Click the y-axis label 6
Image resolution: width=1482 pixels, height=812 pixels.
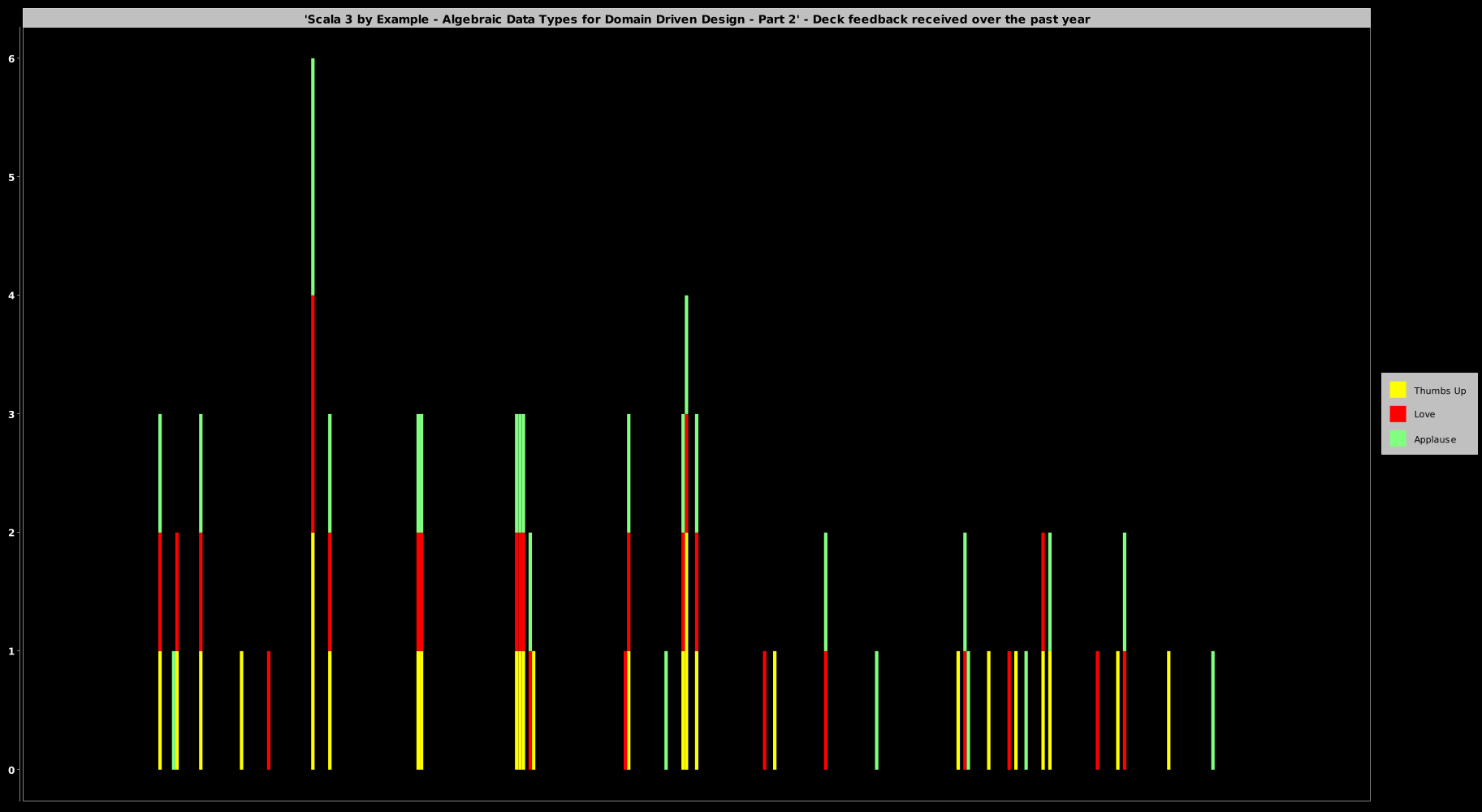click(12, 58)
